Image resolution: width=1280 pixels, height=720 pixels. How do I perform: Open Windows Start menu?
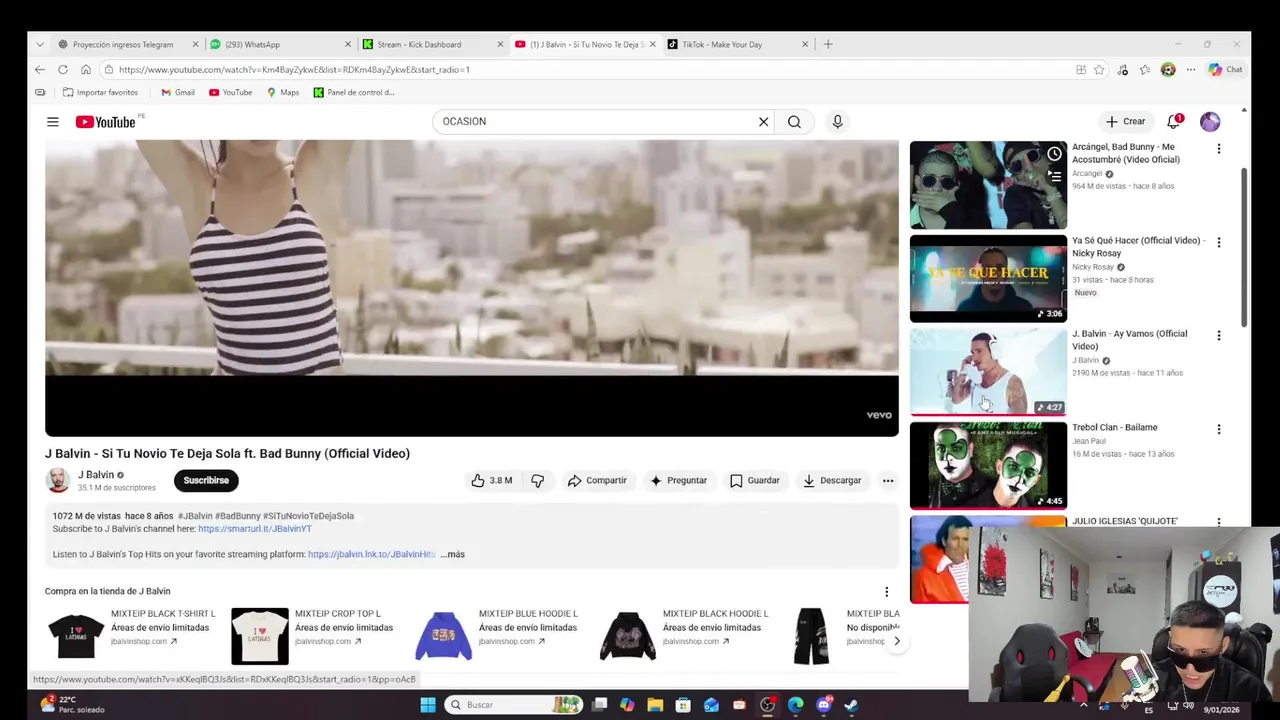pyautogui.click(x=427, y=705)
